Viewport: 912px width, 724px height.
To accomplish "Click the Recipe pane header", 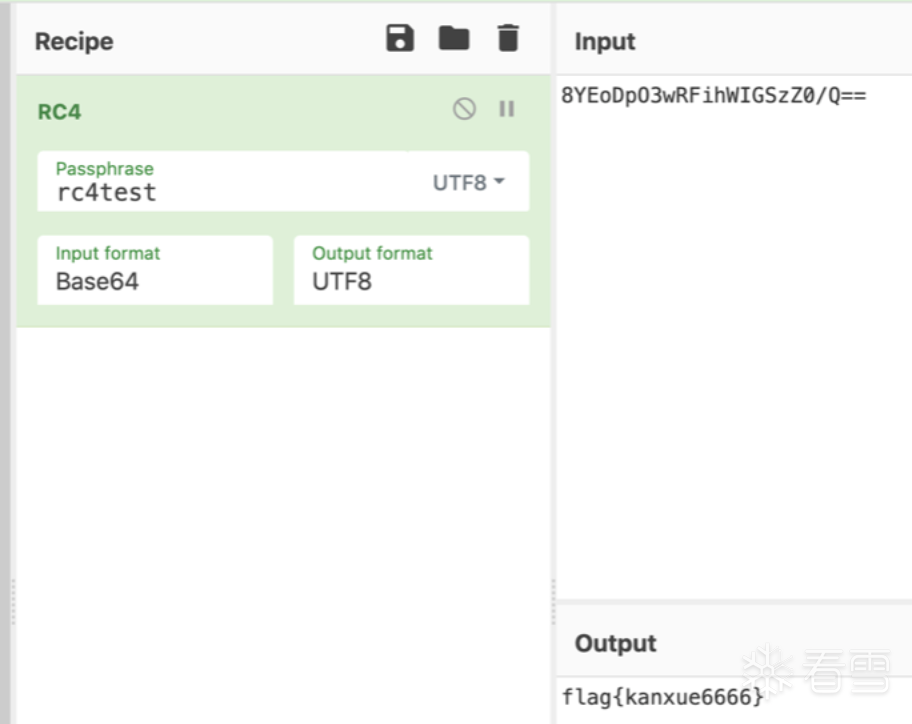I will (x=74, y=41).
